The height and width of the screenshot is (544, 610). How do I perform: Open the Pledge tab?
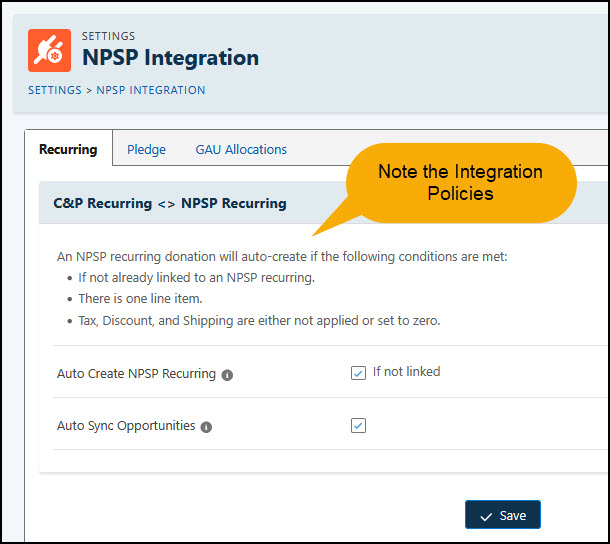point(146,150)
